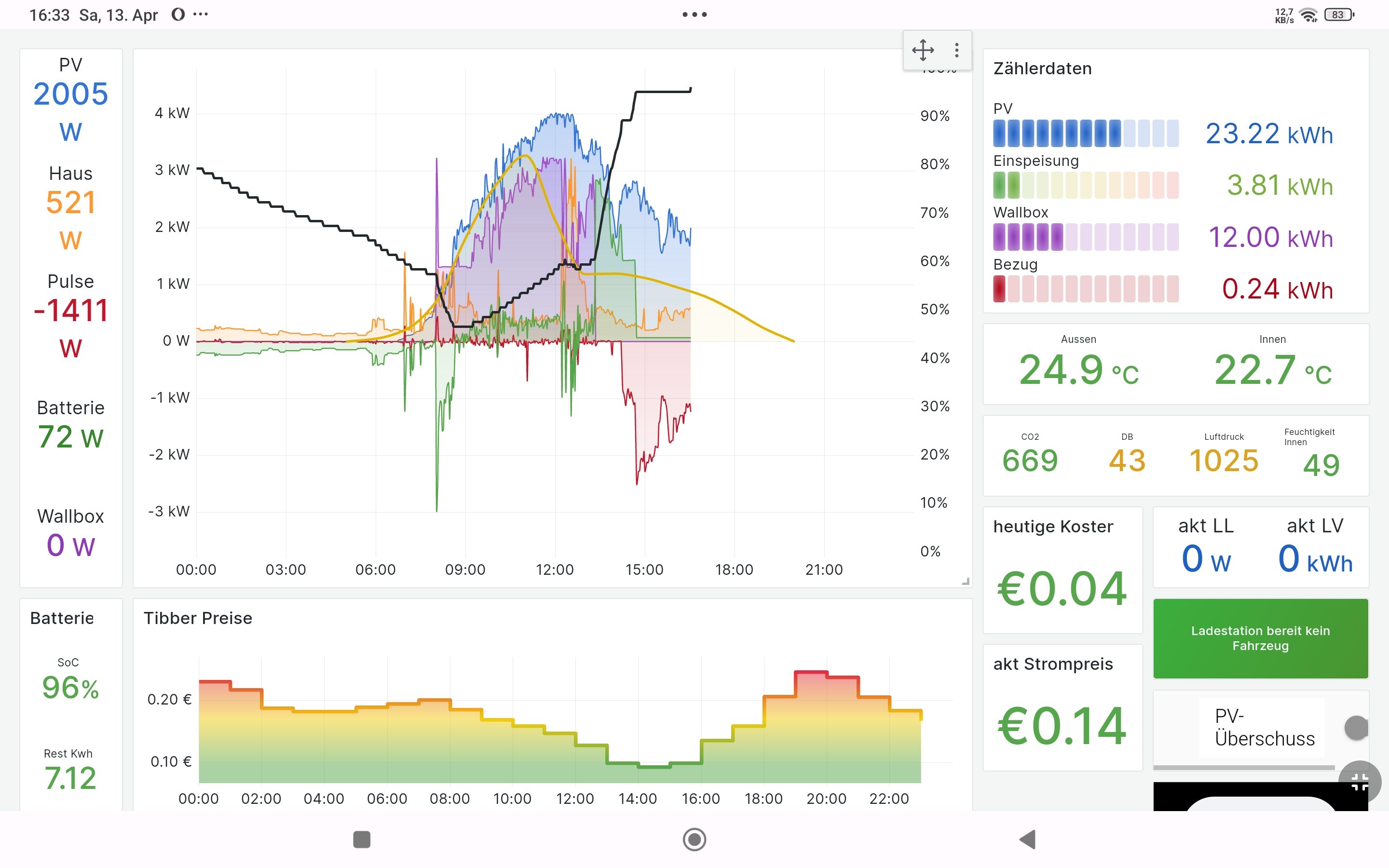Select the Einspeisung 3.81 kWh meter row
Screen dimensions: 1389x868
click(1163, 185)
